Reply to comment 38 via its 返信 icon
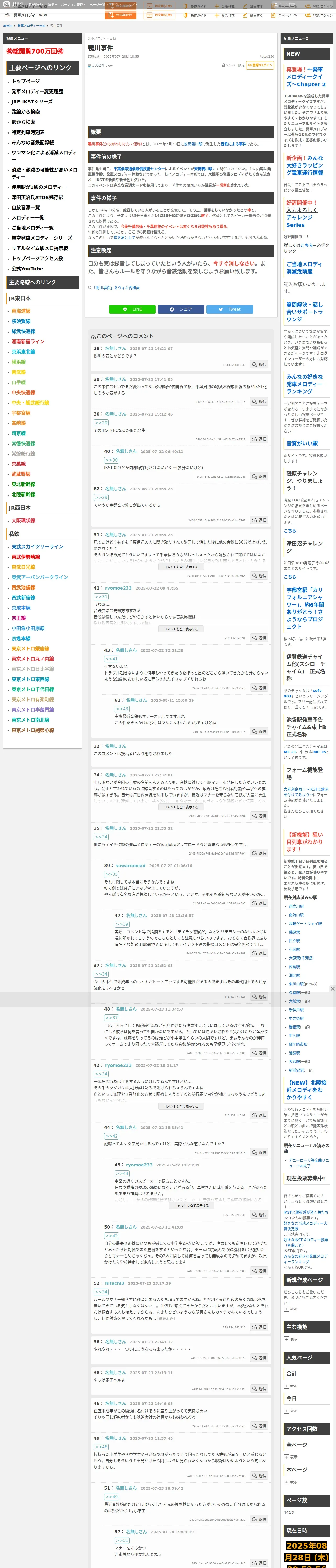 pyautogui.click(x=259, y=1389)
